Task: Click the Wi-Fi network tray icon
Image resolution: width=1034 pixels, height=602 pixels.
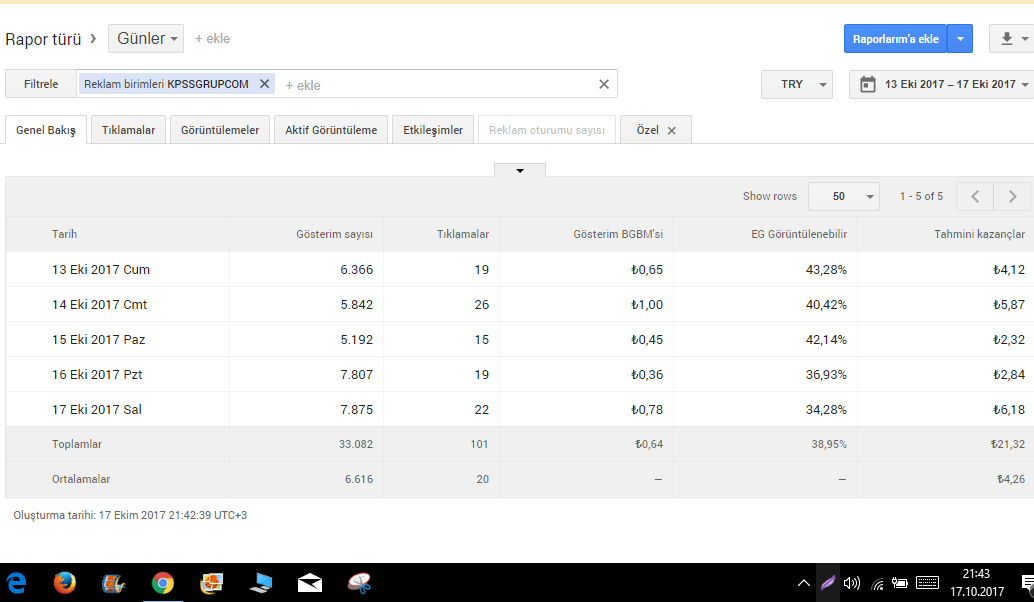Action: (877, 584)
